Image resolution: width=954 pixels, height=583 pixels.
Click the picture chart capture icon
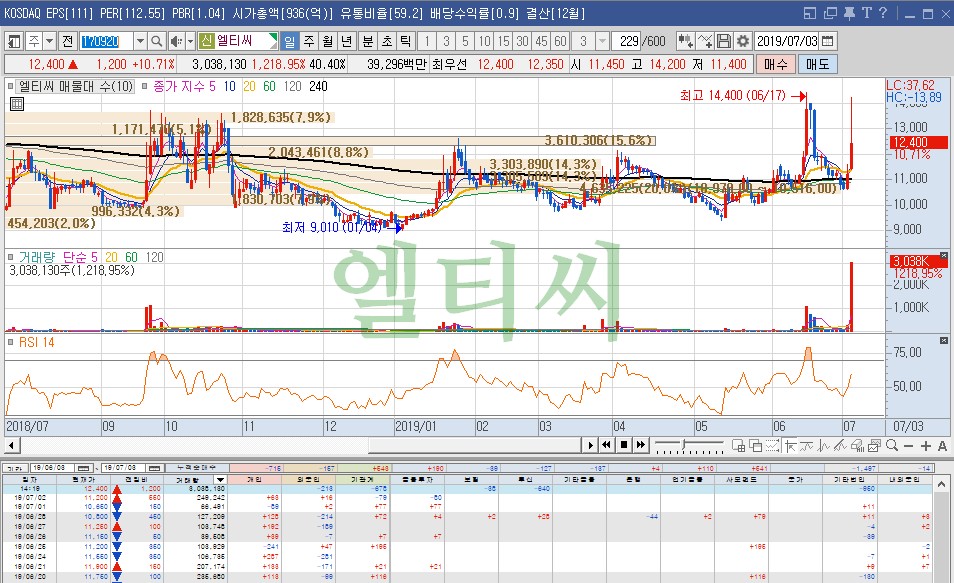(x=875, y=446)
